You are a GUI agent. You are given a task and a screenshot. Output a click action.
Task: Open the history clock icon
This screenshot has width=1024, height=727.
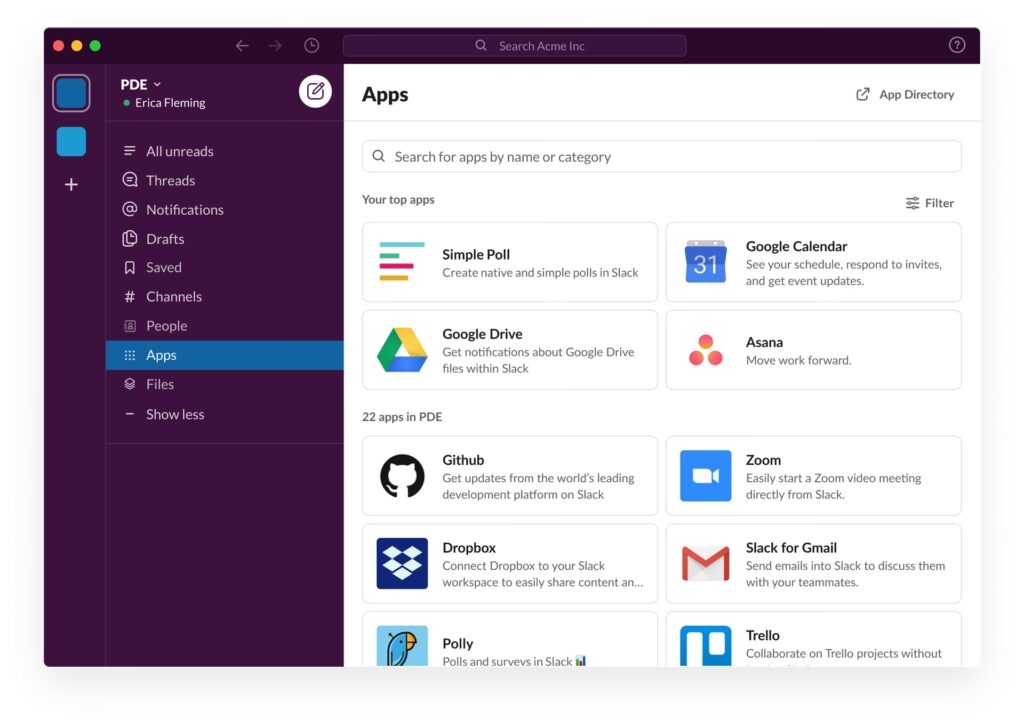click(x=312, y=46)
